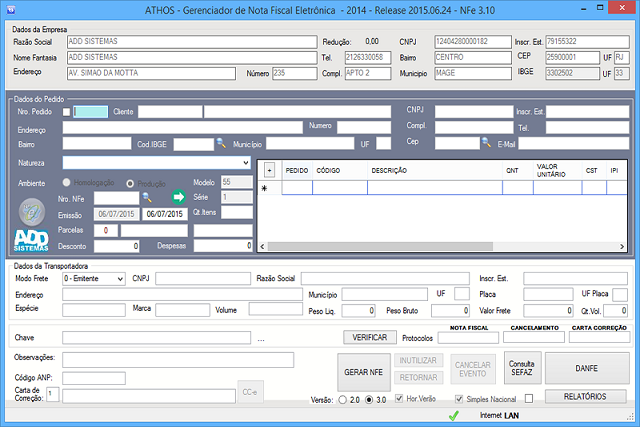Screen dimensions: 640x427
Task: Click the Consulta SEFAZ button
Action: click(522, 368)
